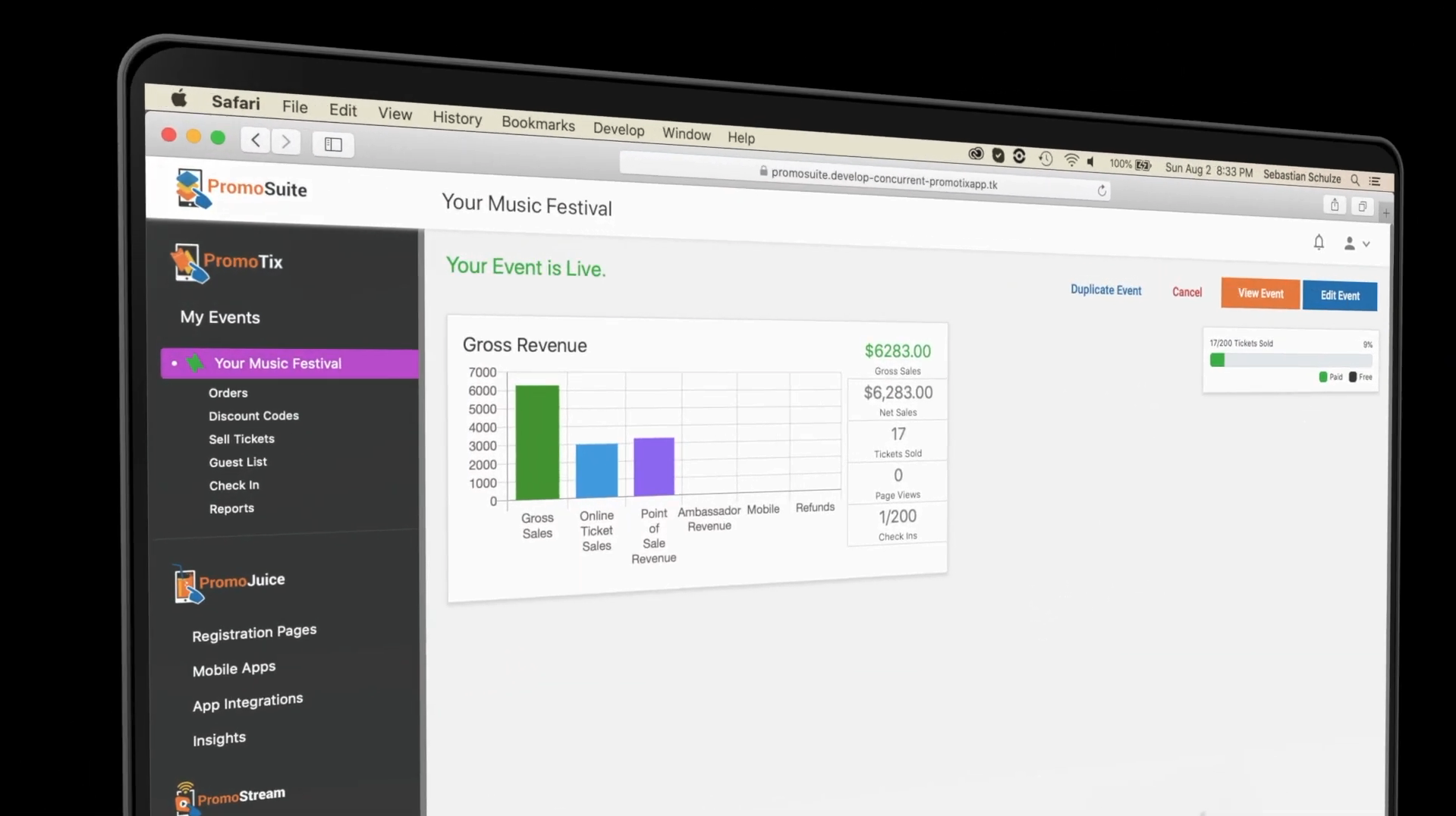Click the Edit Event button
Image resolution: width=1456 pixels, height=816 pixels.
(x=1339, y=296)
